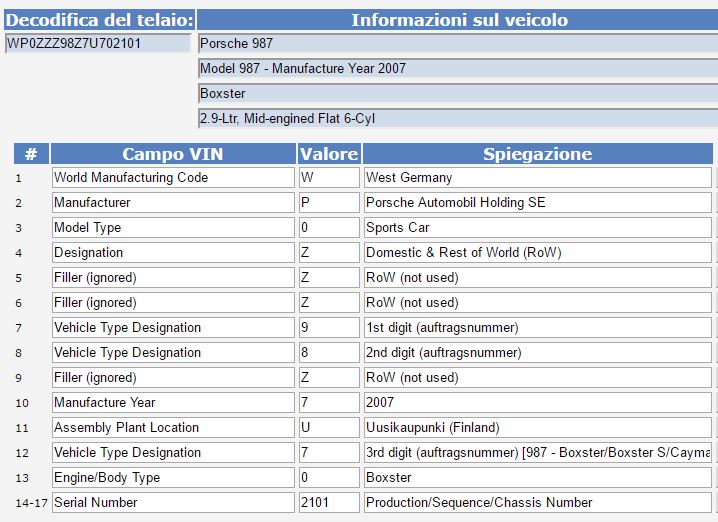Viewport: 718px width, 522px height.
Task: Click 'RoW (not used)' cell in row 6
Action: pyautogui.click(x=538, y=303)
